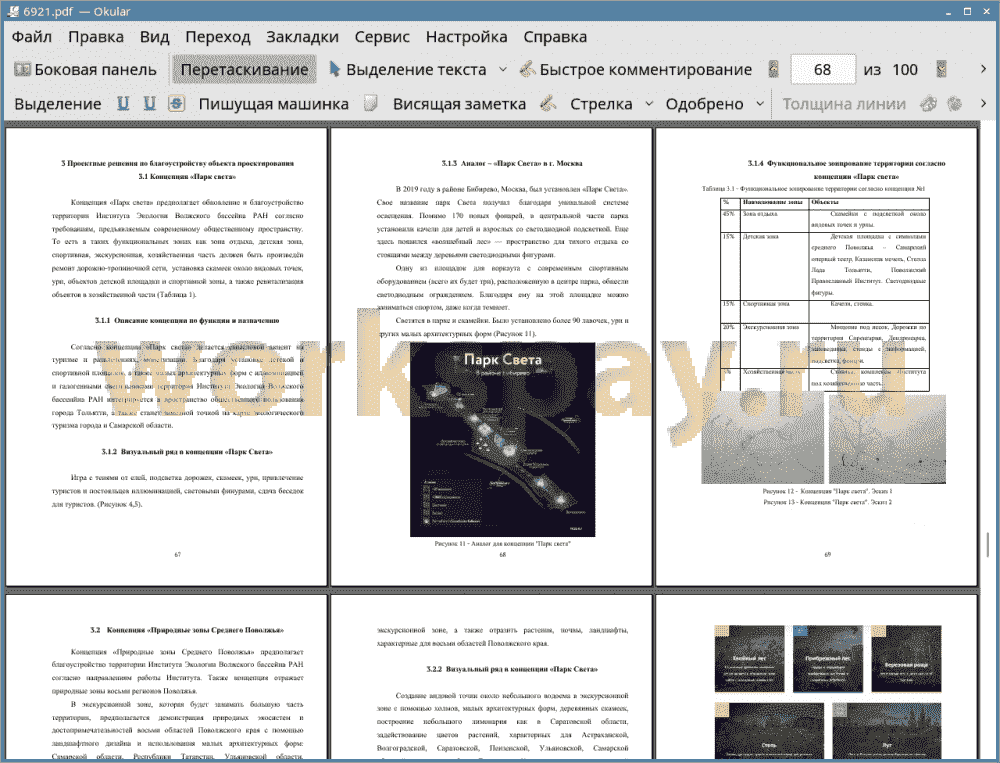Select the Висящая заметка inline note
1000x763 pixels.
459,104
